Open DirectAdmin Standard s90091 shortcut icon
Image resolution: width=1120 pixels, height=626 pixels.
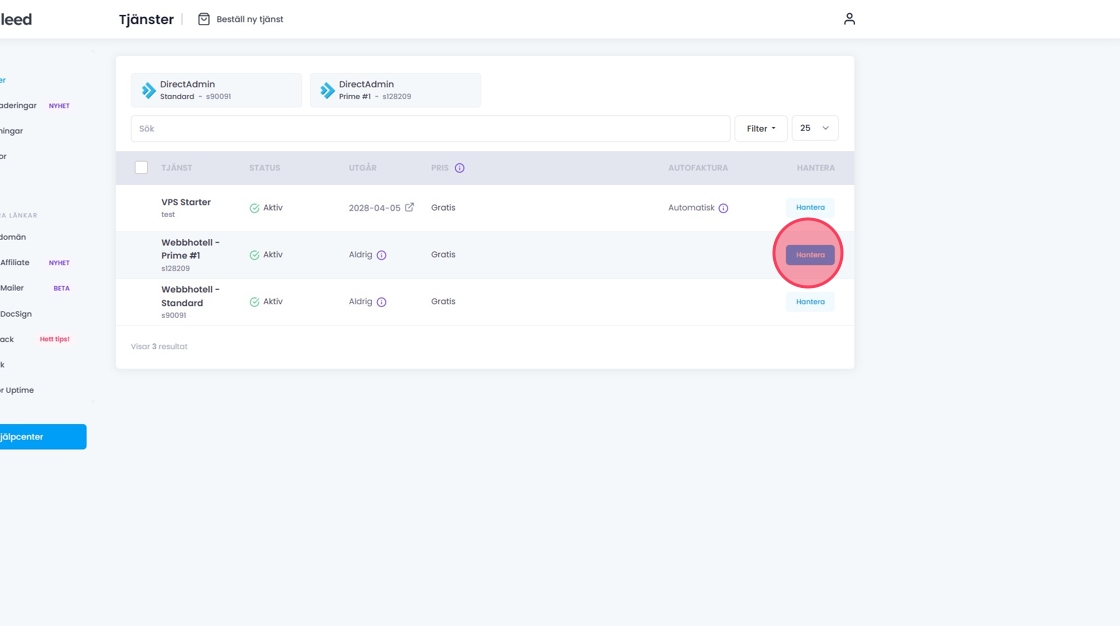[148, 90]
